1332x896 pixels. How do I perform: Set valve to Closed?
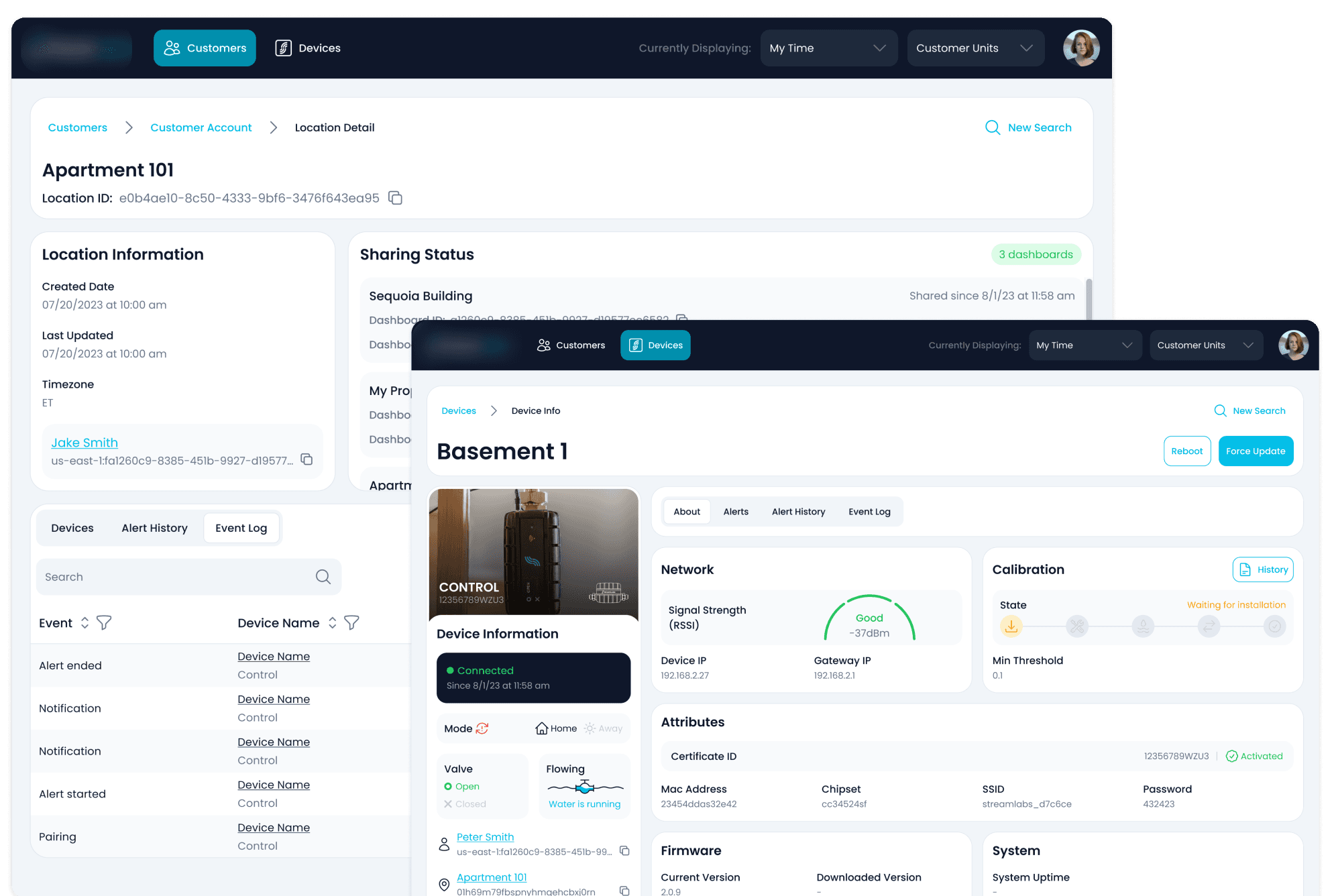point(465,803)
